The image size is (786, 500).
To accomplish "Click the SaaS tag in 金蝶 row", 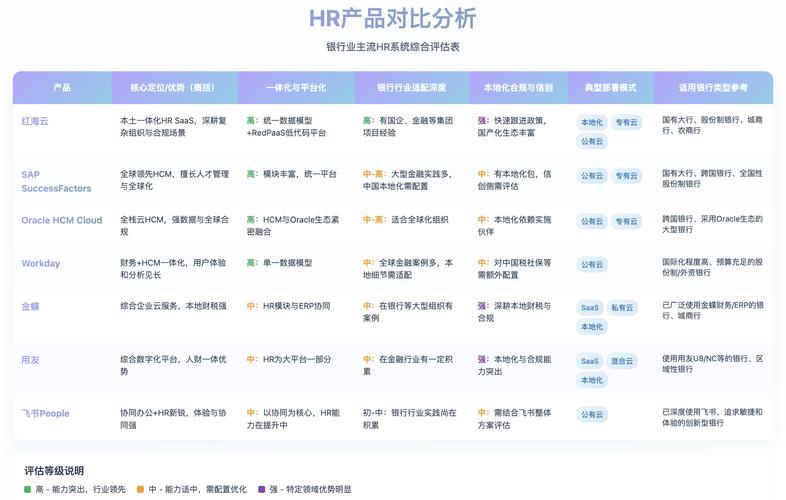I will click(x=590, y=308).
